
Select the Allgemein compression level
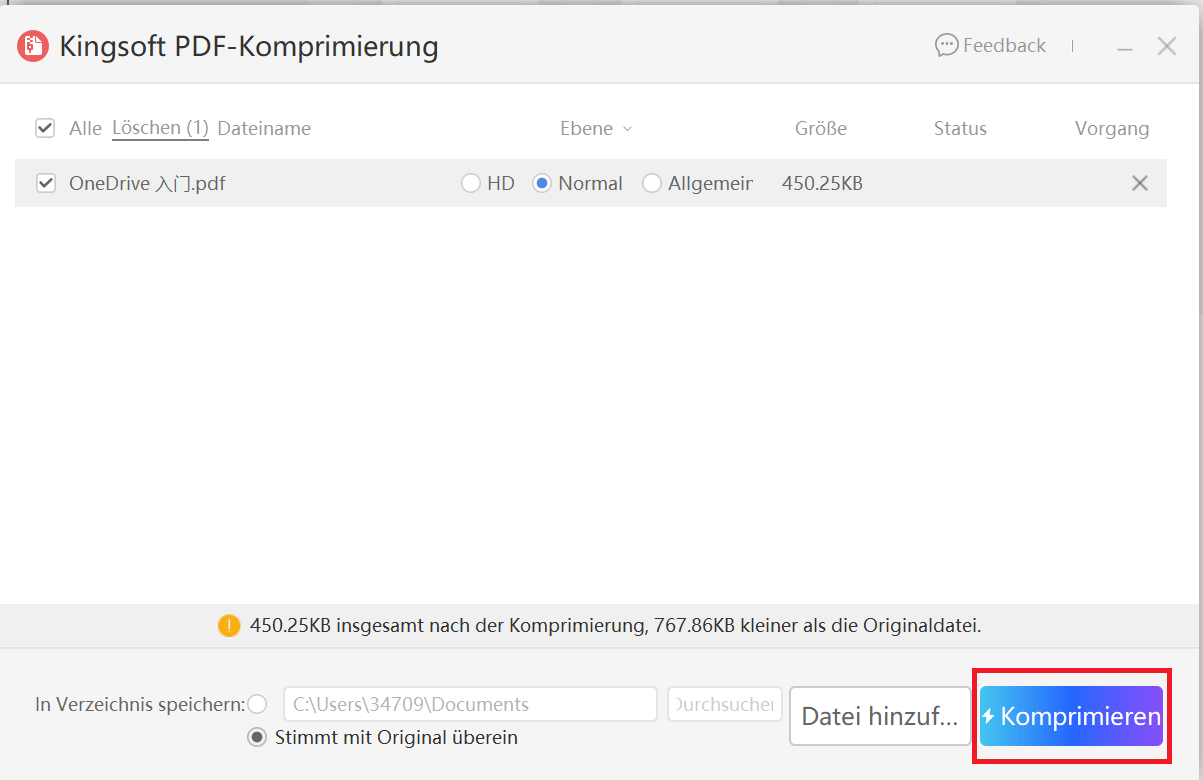point(652,183)
